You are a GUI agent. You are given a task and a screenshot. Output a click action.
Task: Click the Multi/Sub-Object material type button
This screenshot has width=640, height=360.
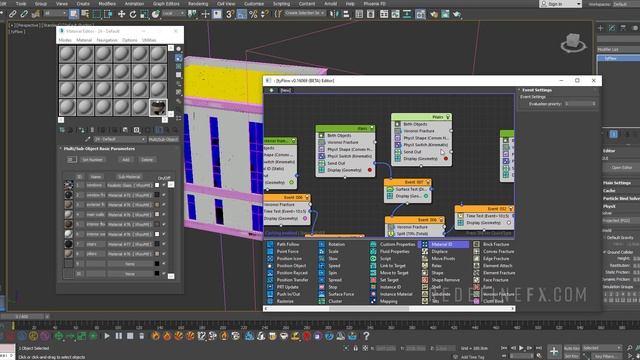[x=163, y=139]
